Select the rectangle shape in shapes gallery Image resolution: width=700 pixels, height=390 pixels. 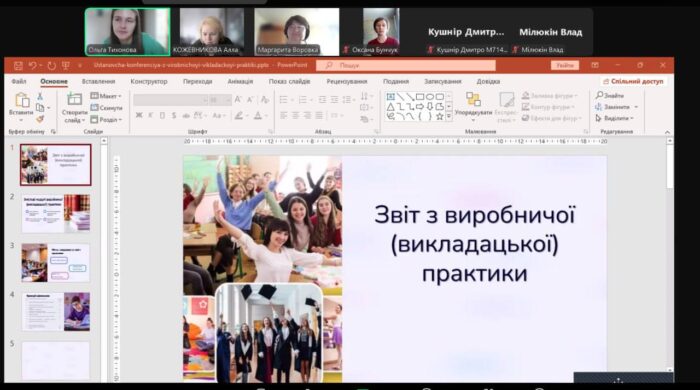tap(420, 96)
